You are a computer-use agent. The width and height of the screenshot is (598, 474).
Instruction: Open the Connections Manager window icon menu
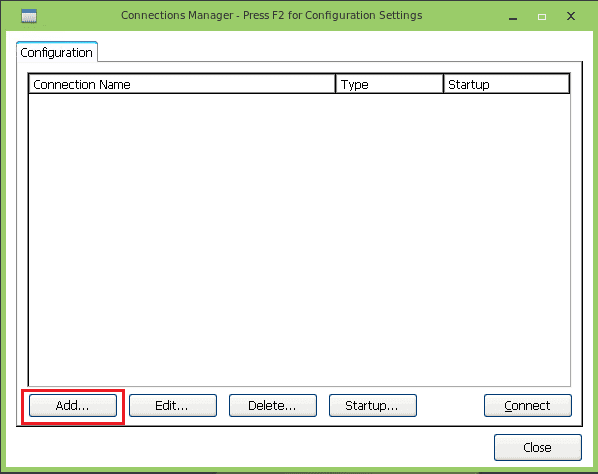29,16
